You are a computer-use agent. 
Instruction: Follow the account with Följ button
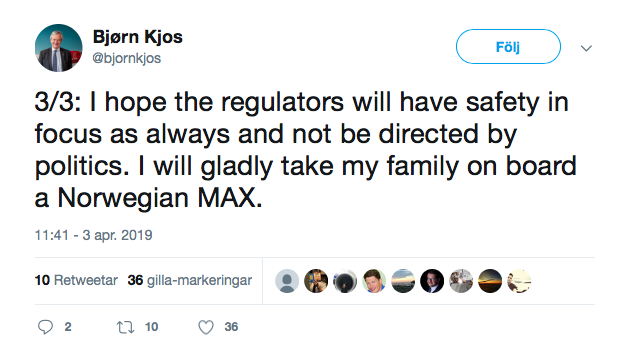click(508, 47)
